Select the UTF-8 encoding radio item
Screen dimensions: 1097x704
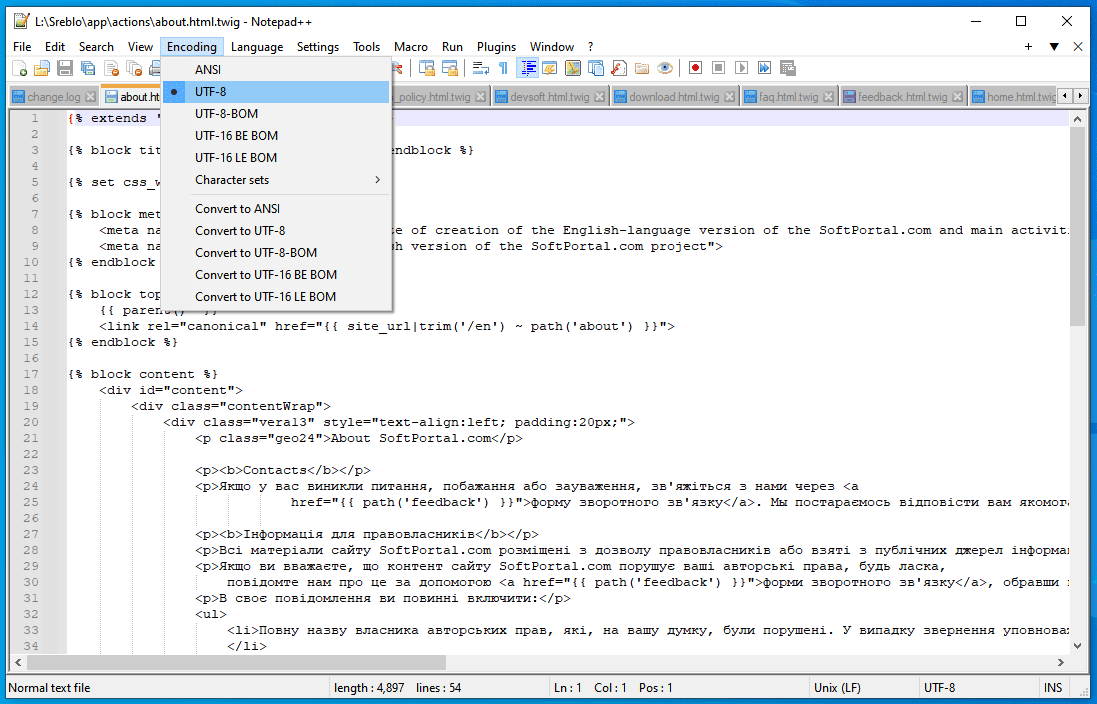[276, 92]
